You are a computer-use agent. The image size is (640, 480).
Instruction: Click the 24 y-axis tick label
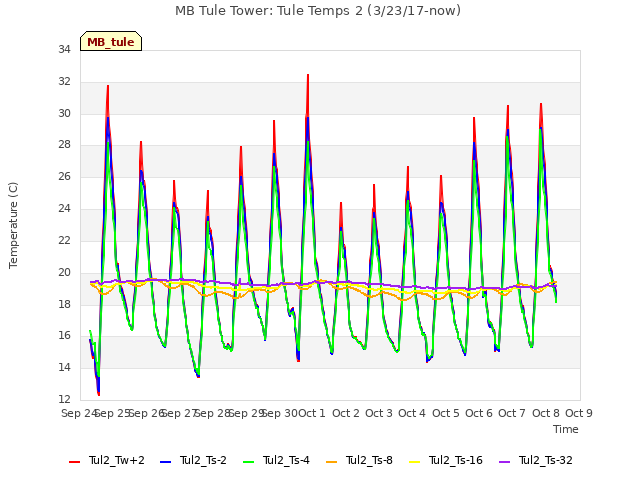64,209
